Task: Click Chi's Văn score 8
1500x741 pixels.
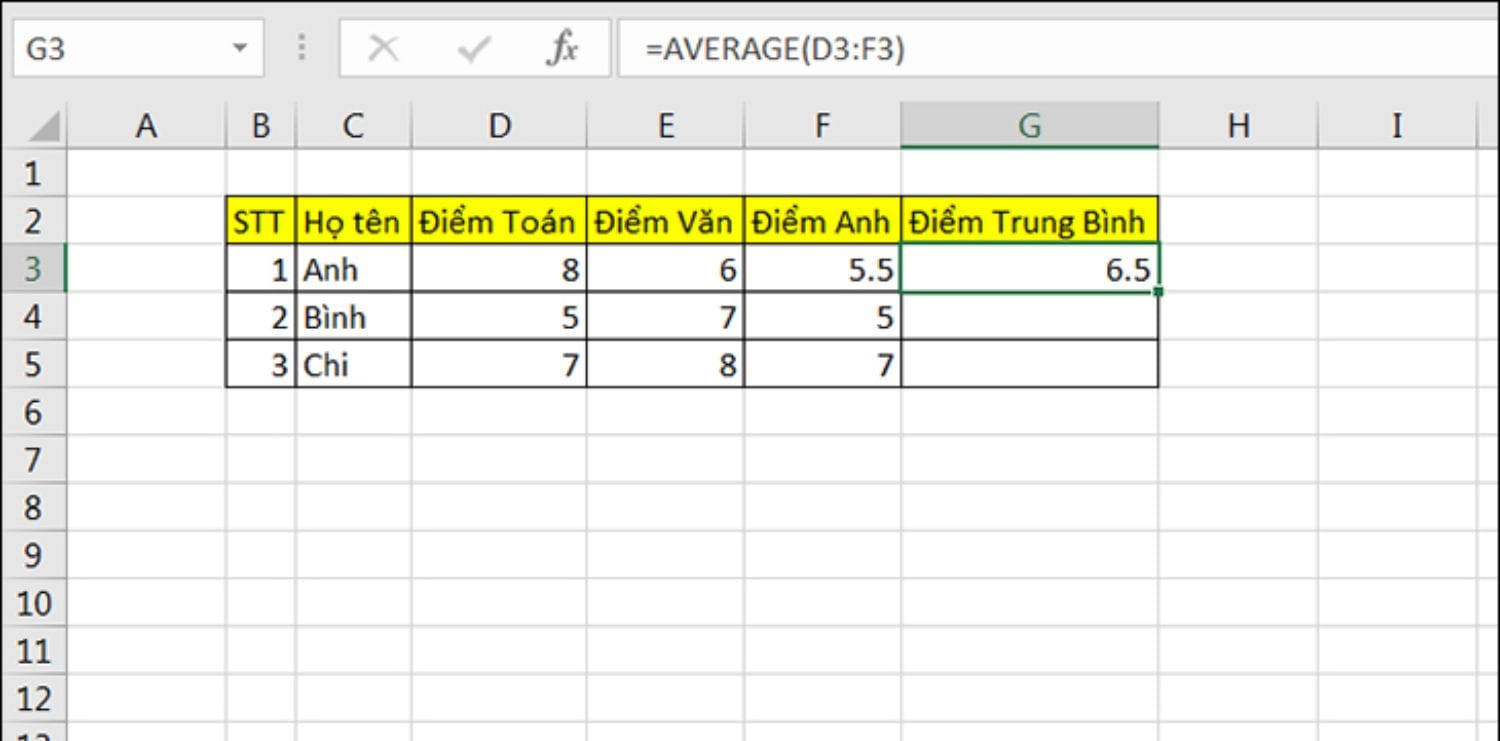Action: click(x=666, y=364)
